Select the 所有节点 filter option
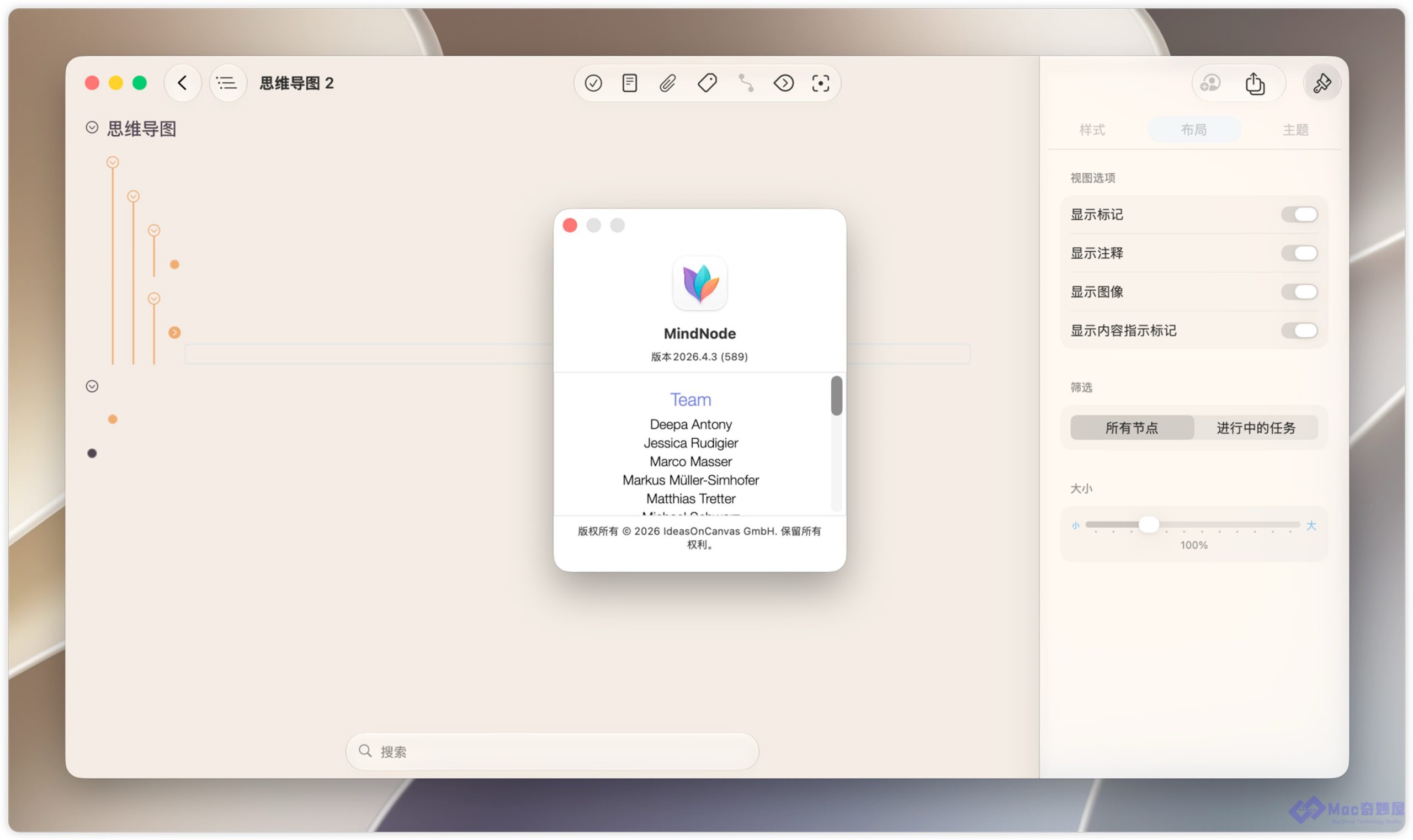This screenshot has width=1413, height=840. (1132, 427)
